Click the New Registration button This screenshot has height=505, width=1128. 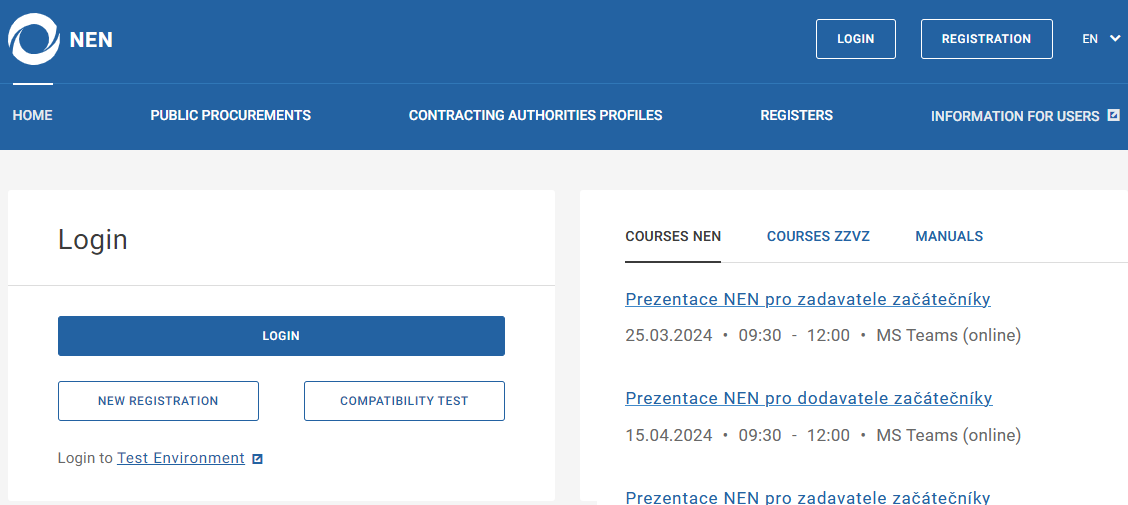(158, 401)
